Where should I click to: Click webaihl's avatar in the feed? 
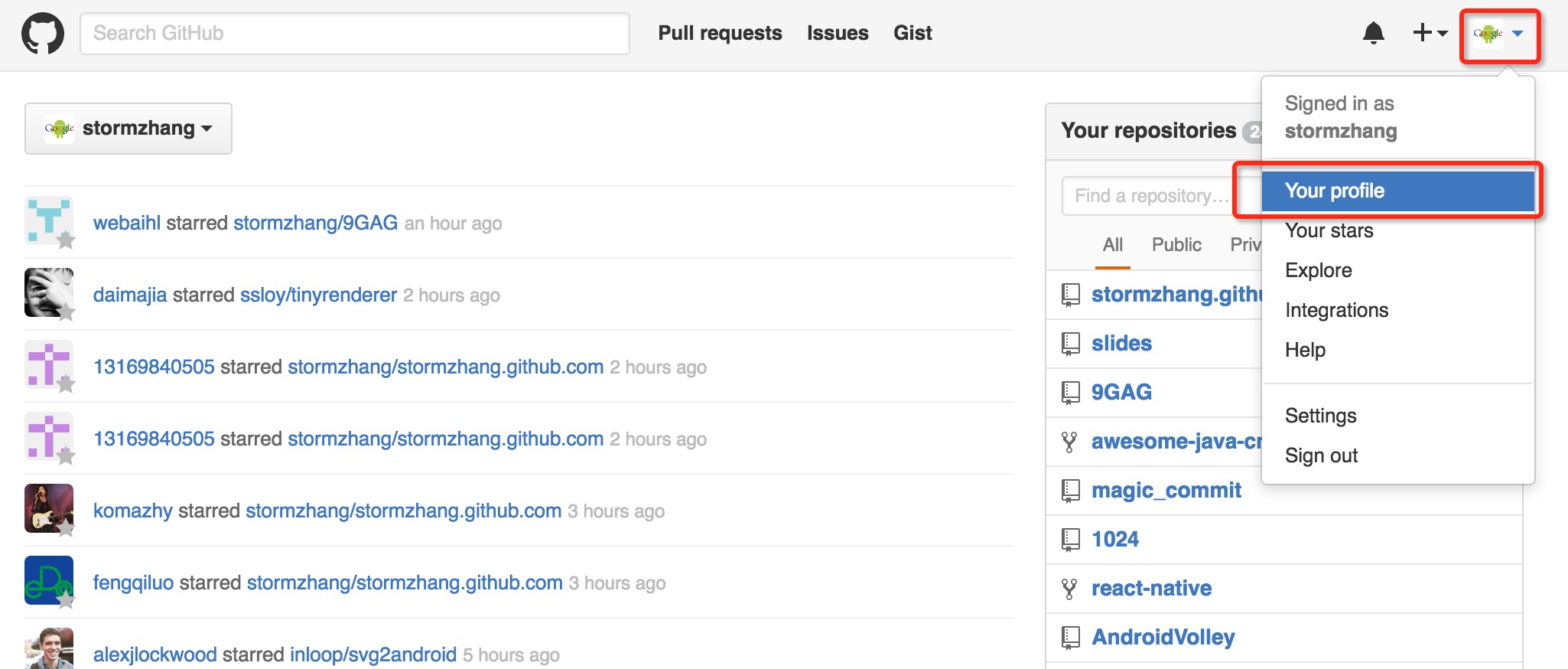[49, 220]
